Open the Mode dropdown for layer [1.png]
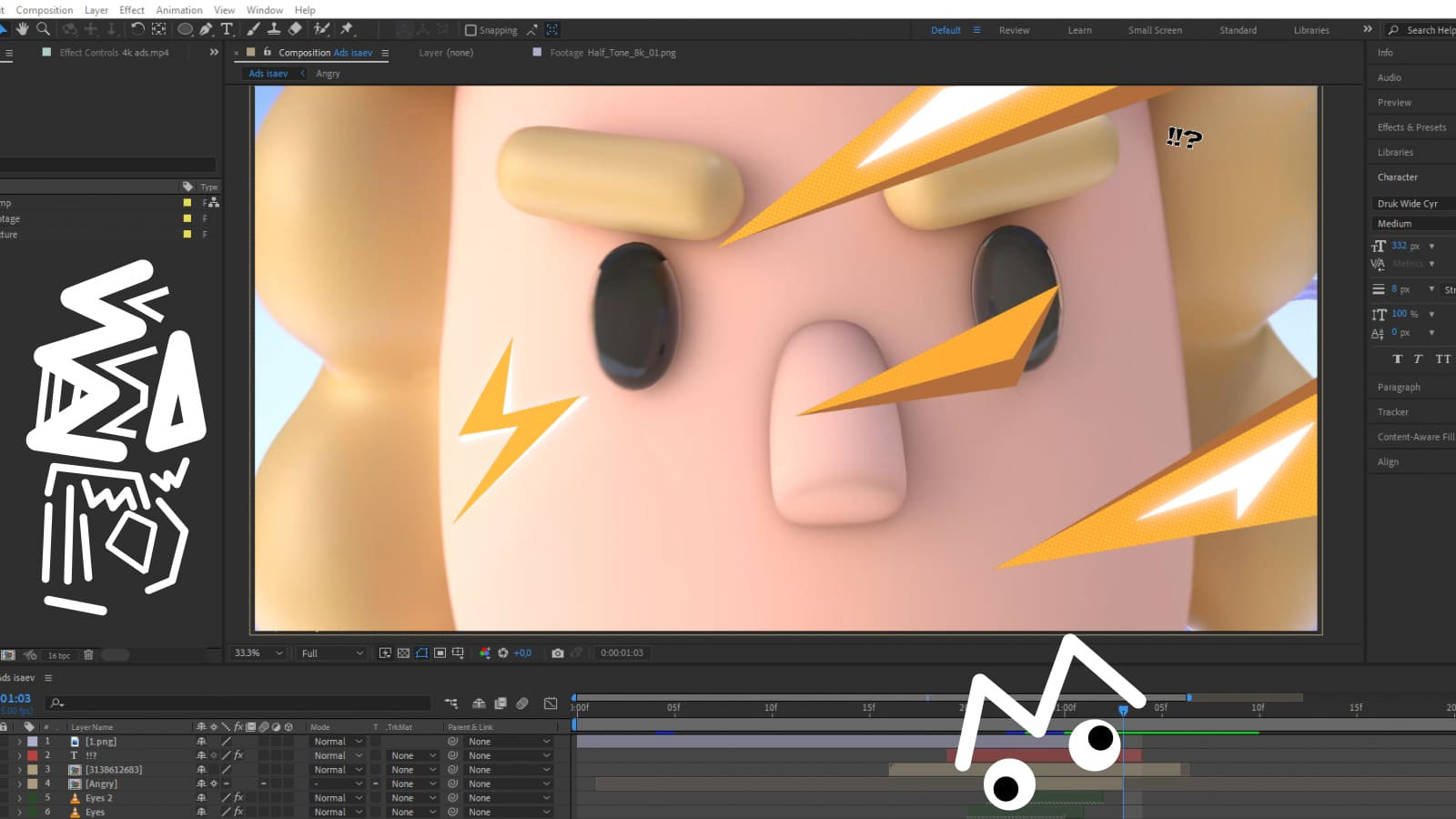1456x819 pixels. (x=338, y=742)
